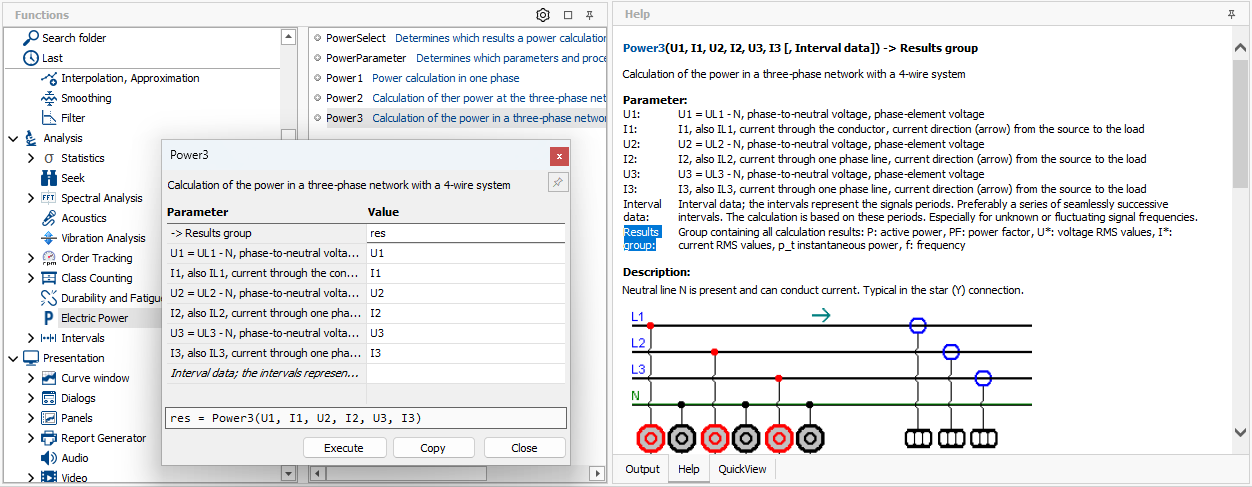Collapse the Analysis tree group
Image resolution: width=1252 pixels, height=487 pixels.
click(x=13, y=138)
